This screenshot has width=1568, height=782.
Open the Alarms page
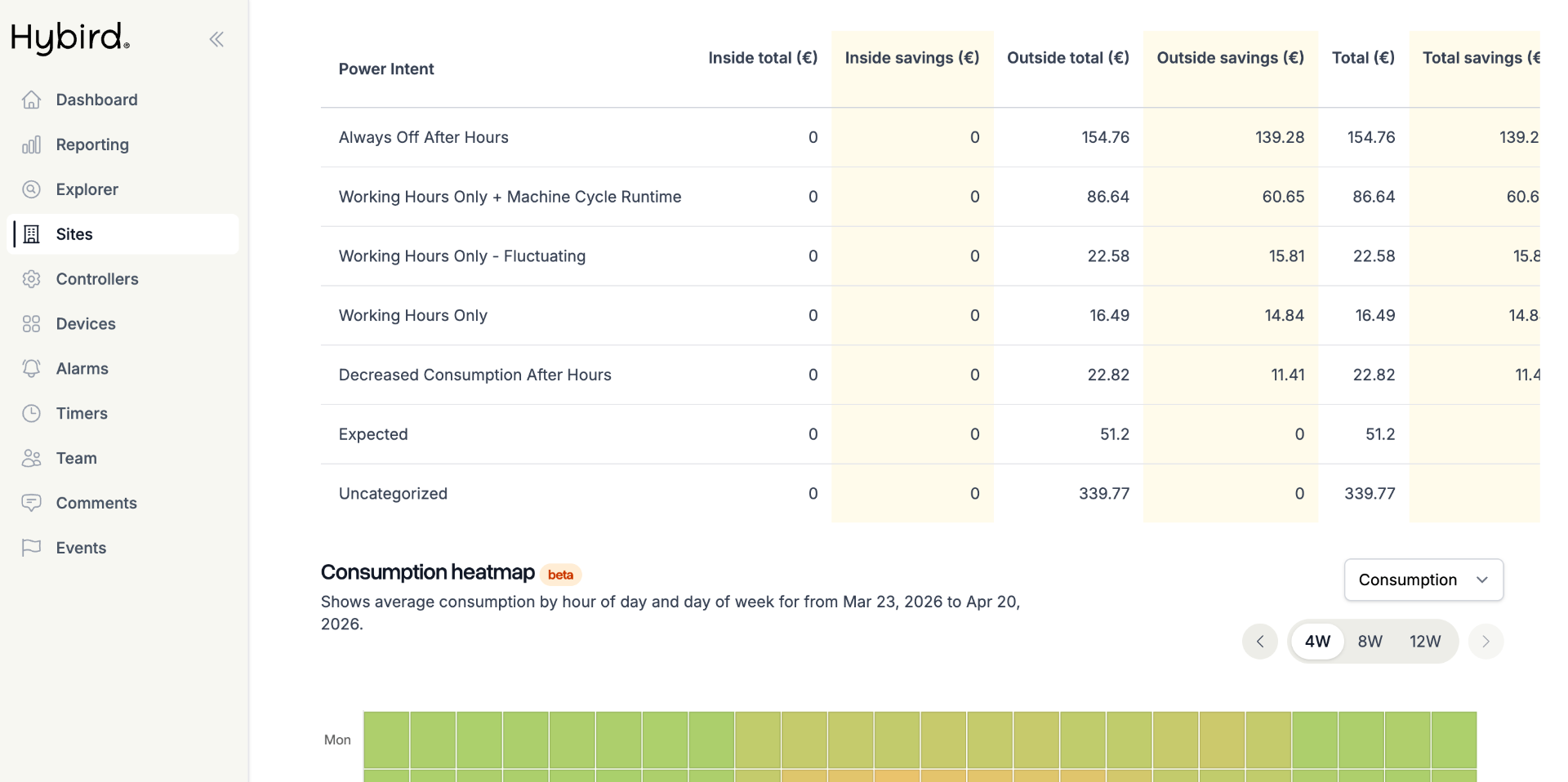pyautogui.click(x=122, y=368)
